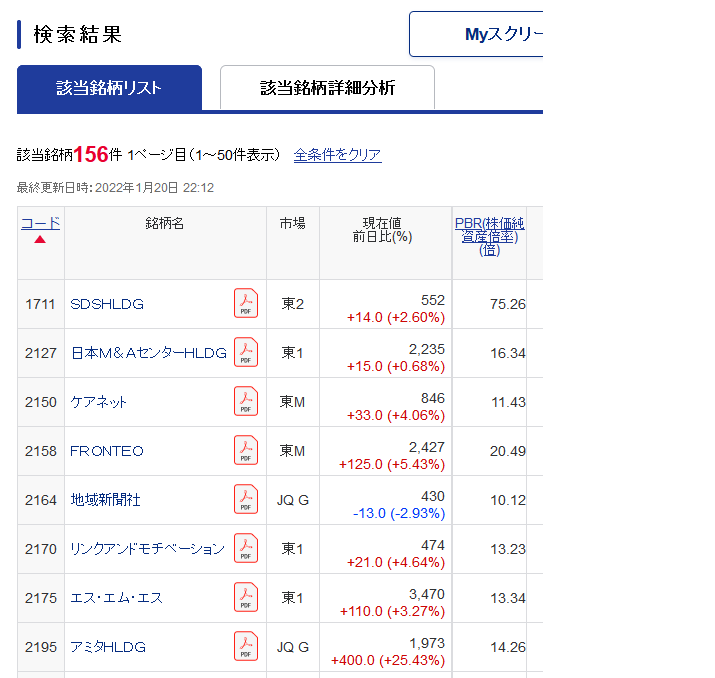Open アミタHLDG PDF report icon
Image resolution: width=715 pixels, height=678 pixels.
(x=245, y=646)
